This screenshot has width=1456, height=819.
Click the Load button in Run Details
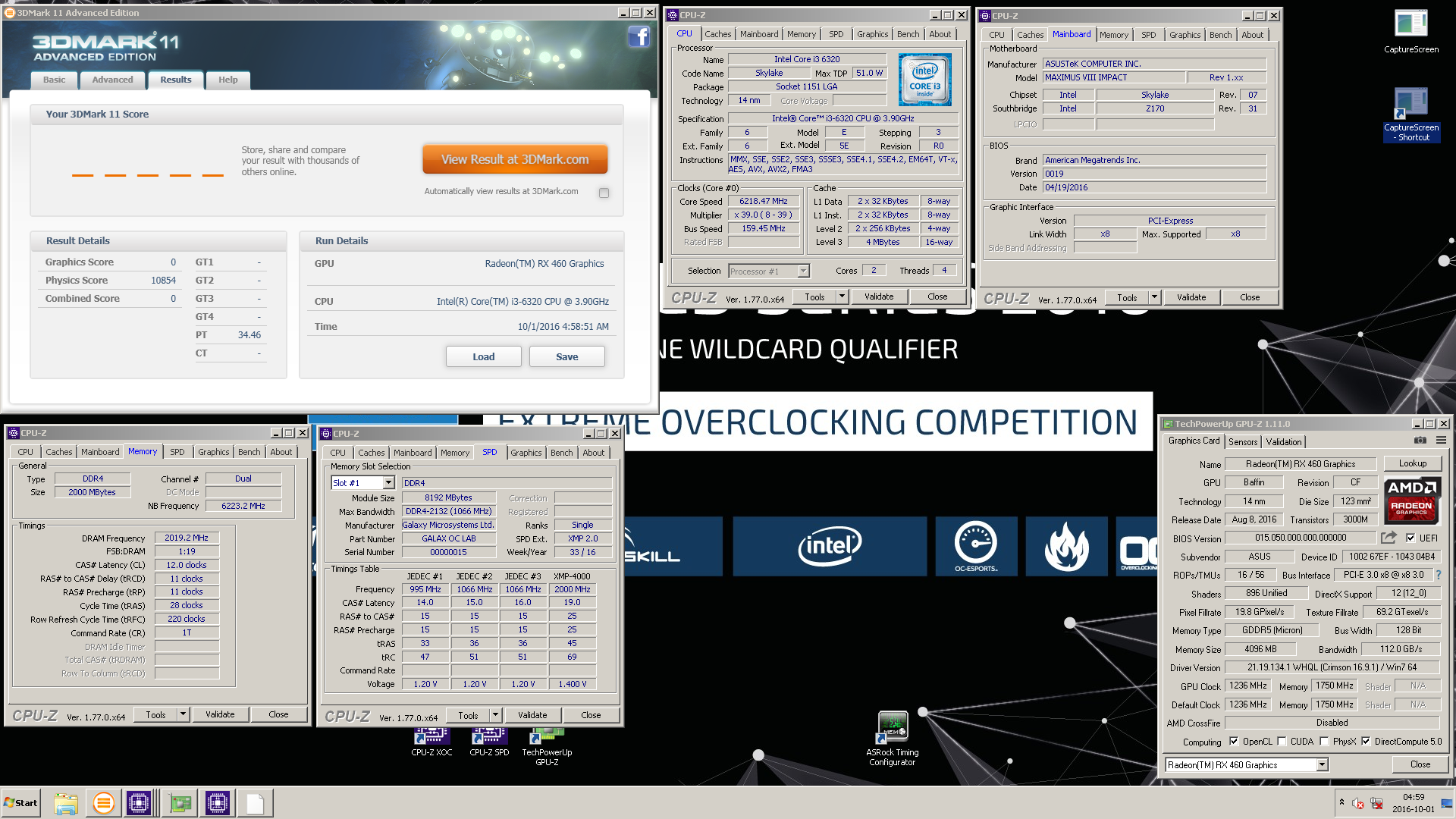(x=483, y=356)
